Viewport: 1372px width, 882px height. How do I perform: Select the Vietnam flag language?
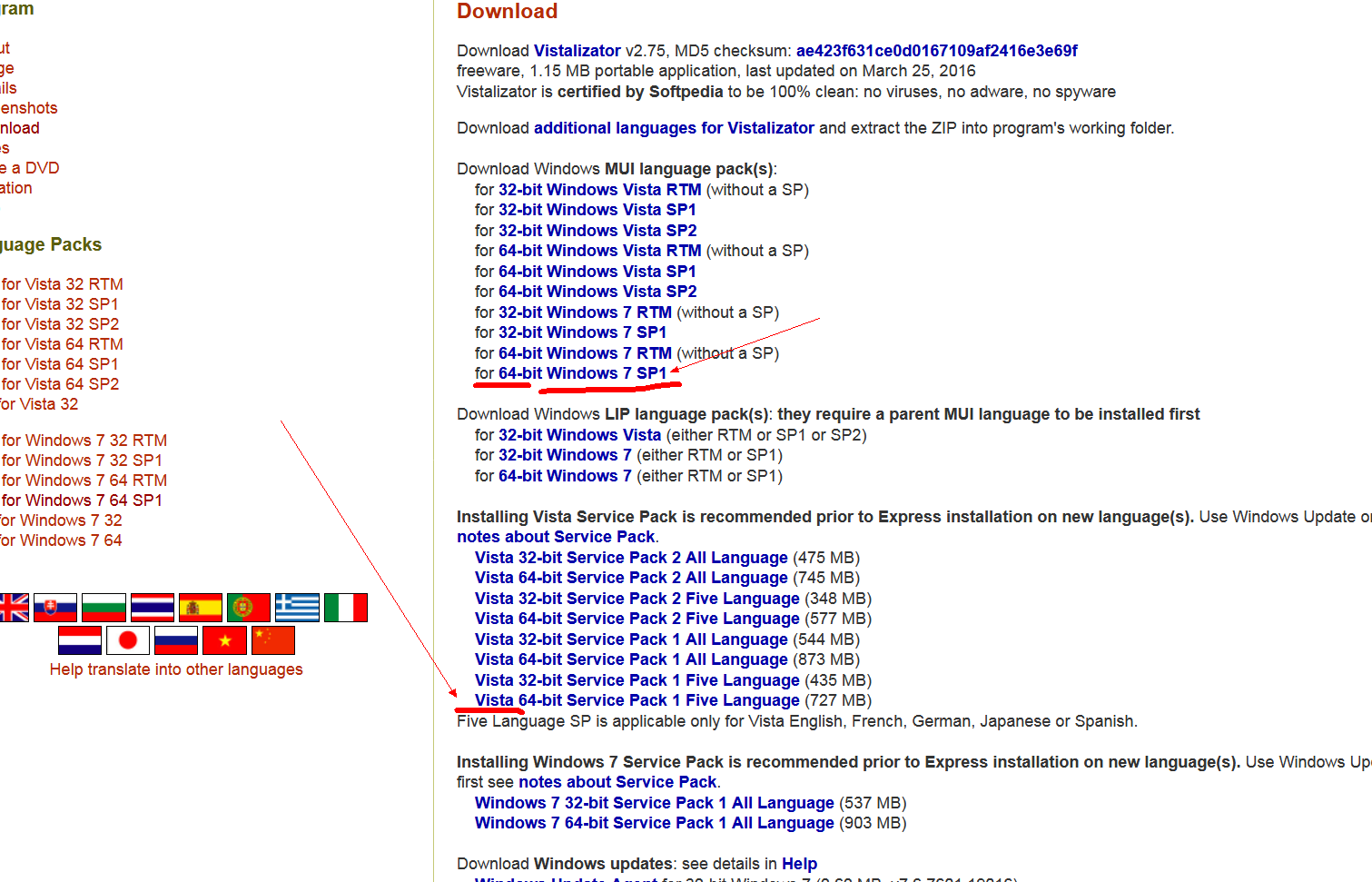224,640
